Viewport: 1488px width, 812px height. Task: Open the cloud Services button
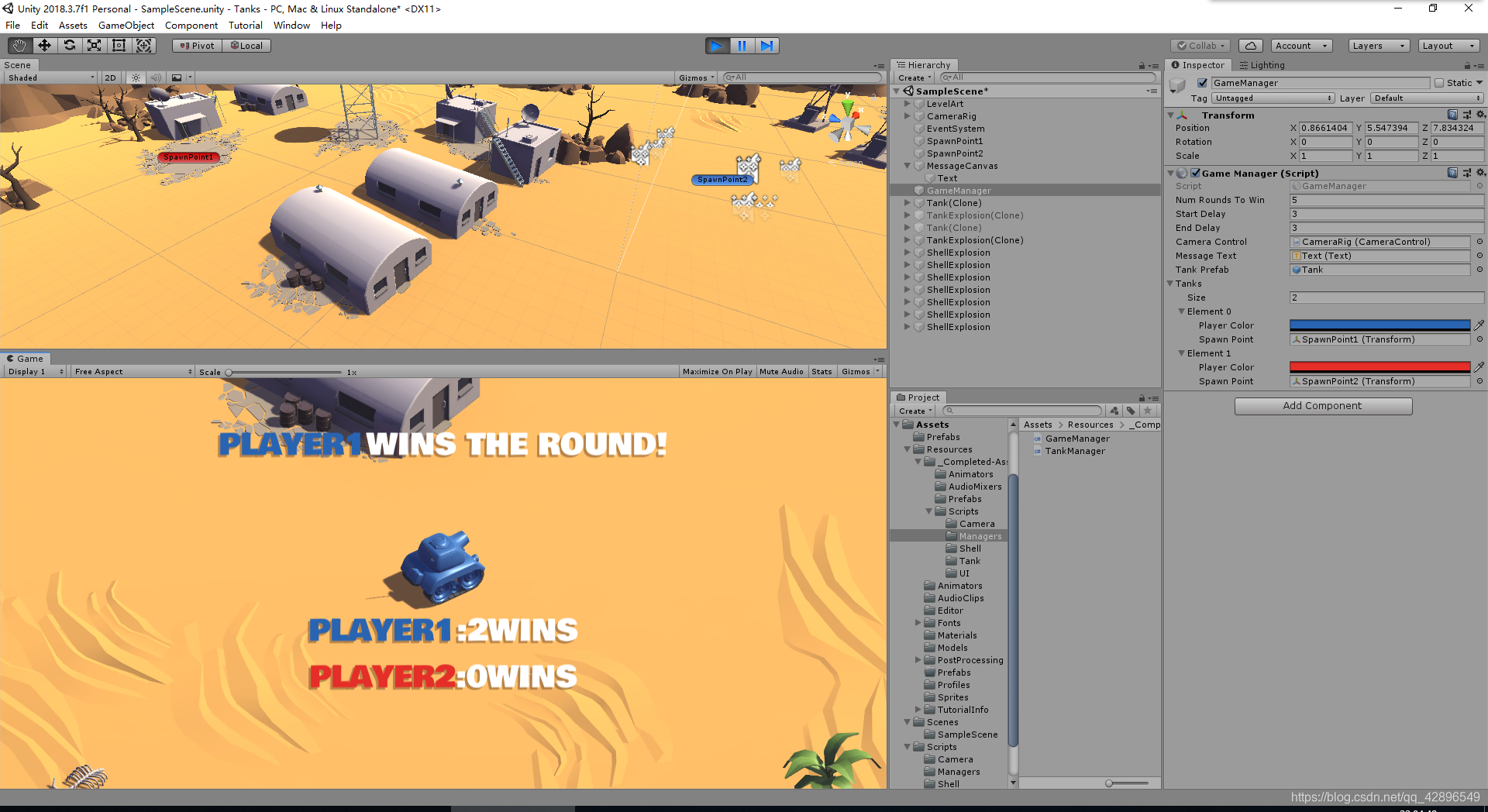(1251, 46)
